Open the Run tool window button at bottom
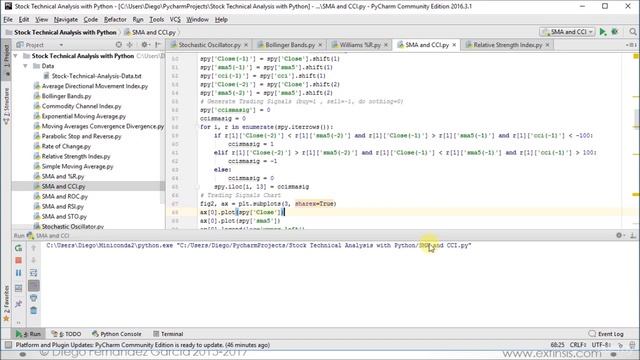640x360 pixels. (x=29, y=334)
